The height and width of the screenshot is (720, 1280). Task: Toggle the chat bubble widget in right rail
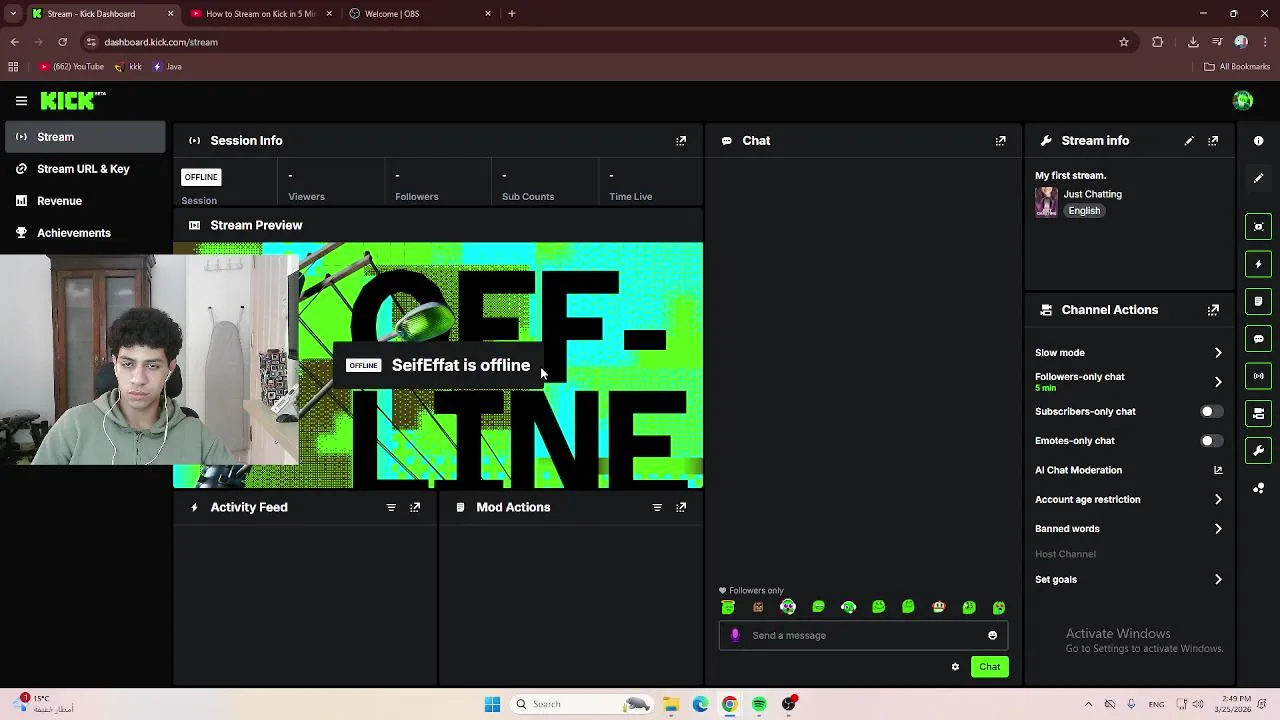tap(1259, 339)
